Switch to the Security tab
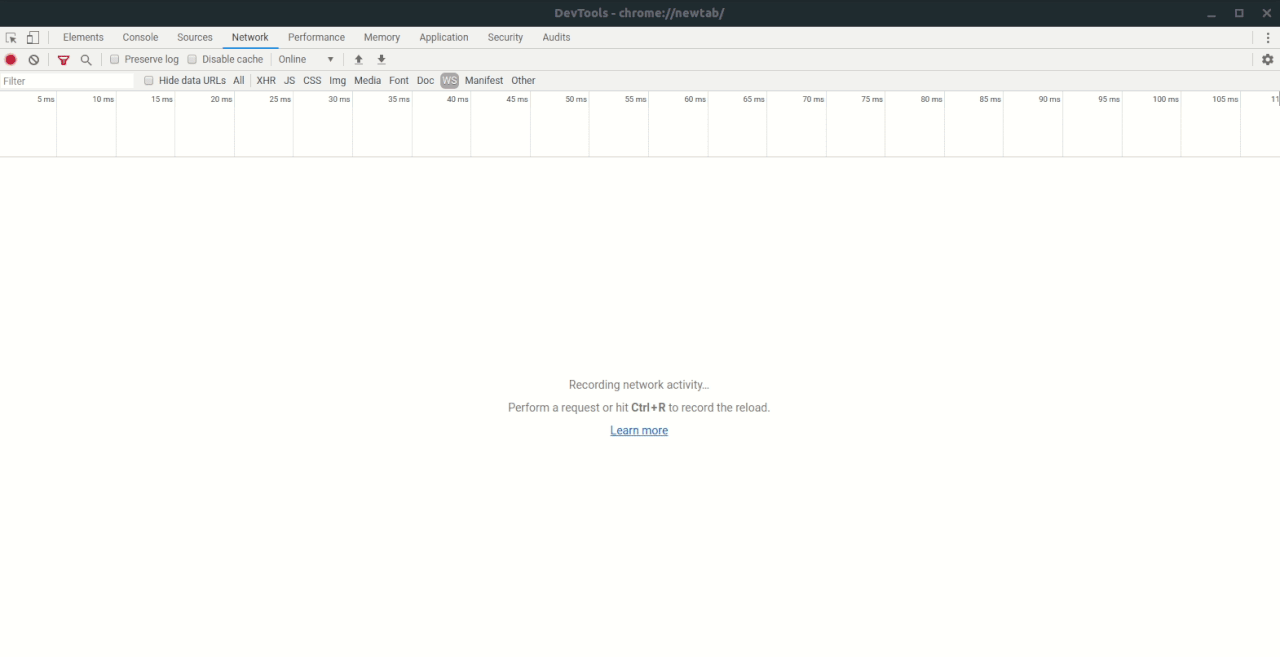 (505, 37)
